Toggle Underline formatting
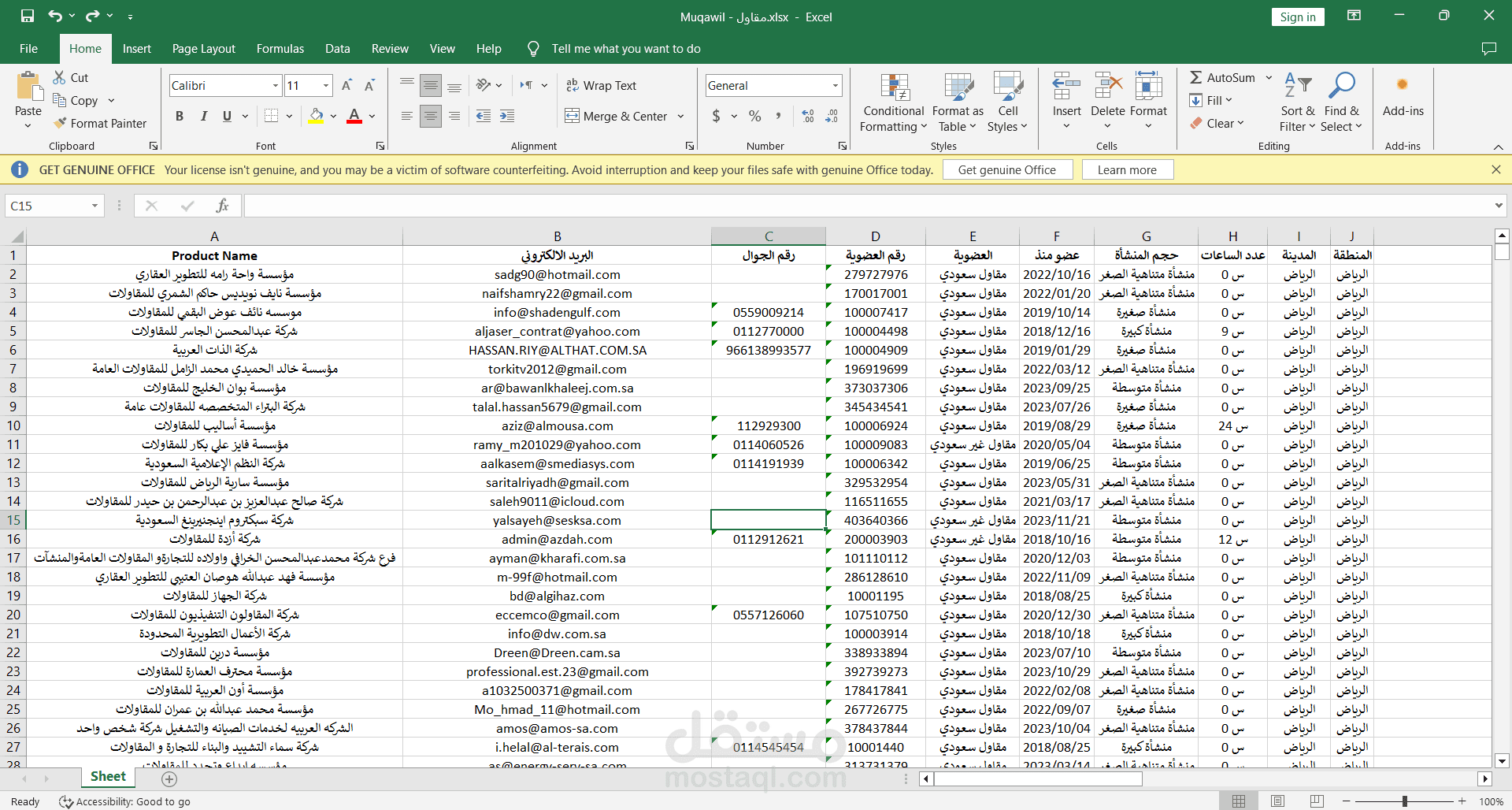The height and width of the screenshot is (810, 1512). (x=227, y=116)
